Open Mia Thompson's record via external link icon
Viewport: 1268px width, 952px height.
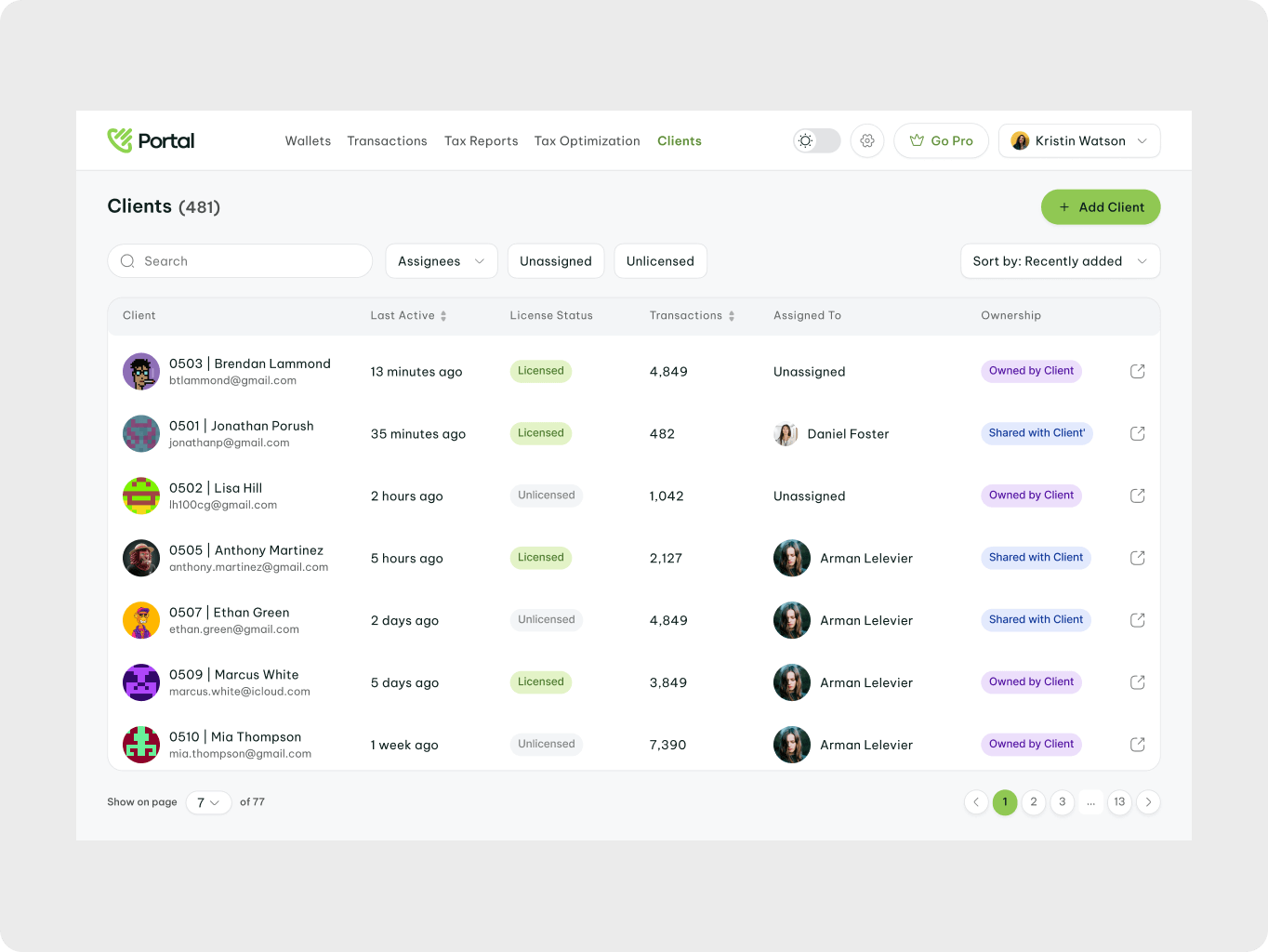tap(1137, 744)
